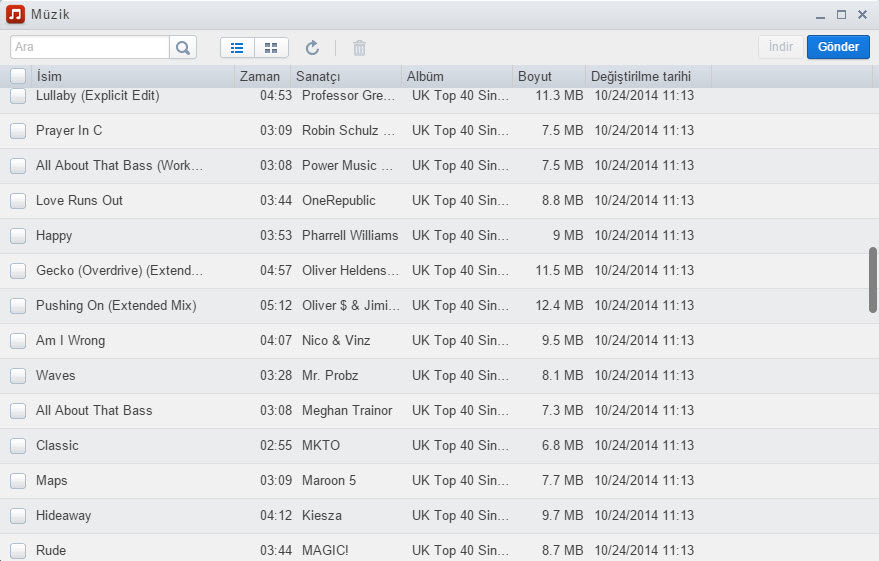Sort by the Zaman column header
The width and height of the screenshot is (879, 561).
click(262, 76)
